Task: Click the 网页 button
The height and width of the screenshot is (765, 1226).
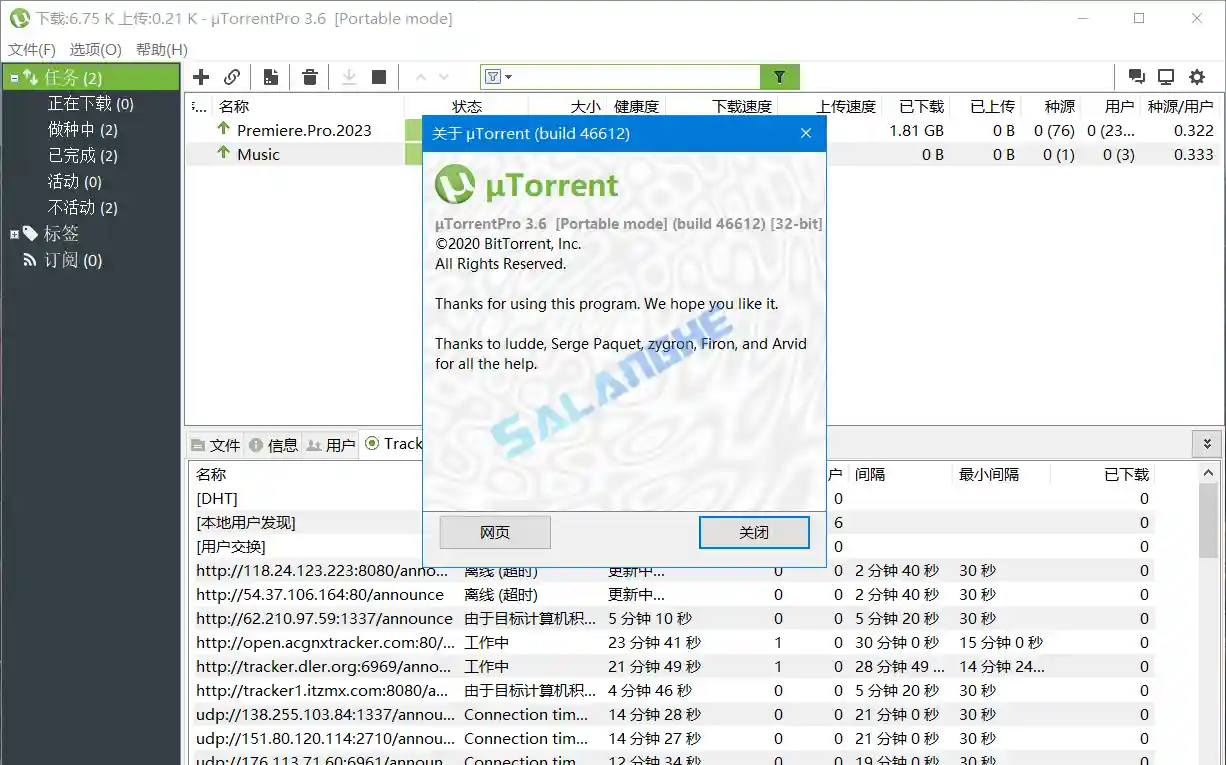Action: 494,532
